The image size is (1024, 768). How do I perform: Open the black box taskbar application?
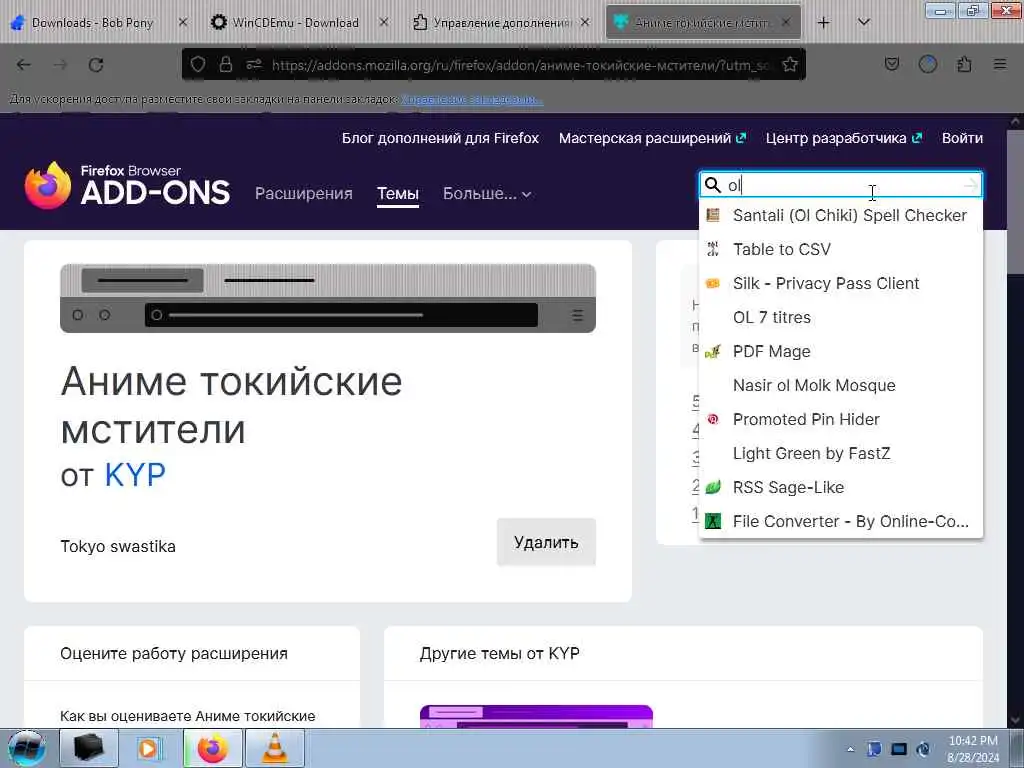point(89,748)
